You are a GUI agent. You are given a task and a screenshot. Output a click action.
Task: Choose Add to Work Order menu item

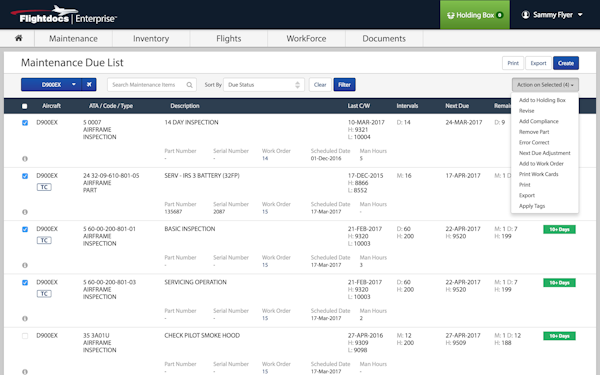(x=541, y=163)
